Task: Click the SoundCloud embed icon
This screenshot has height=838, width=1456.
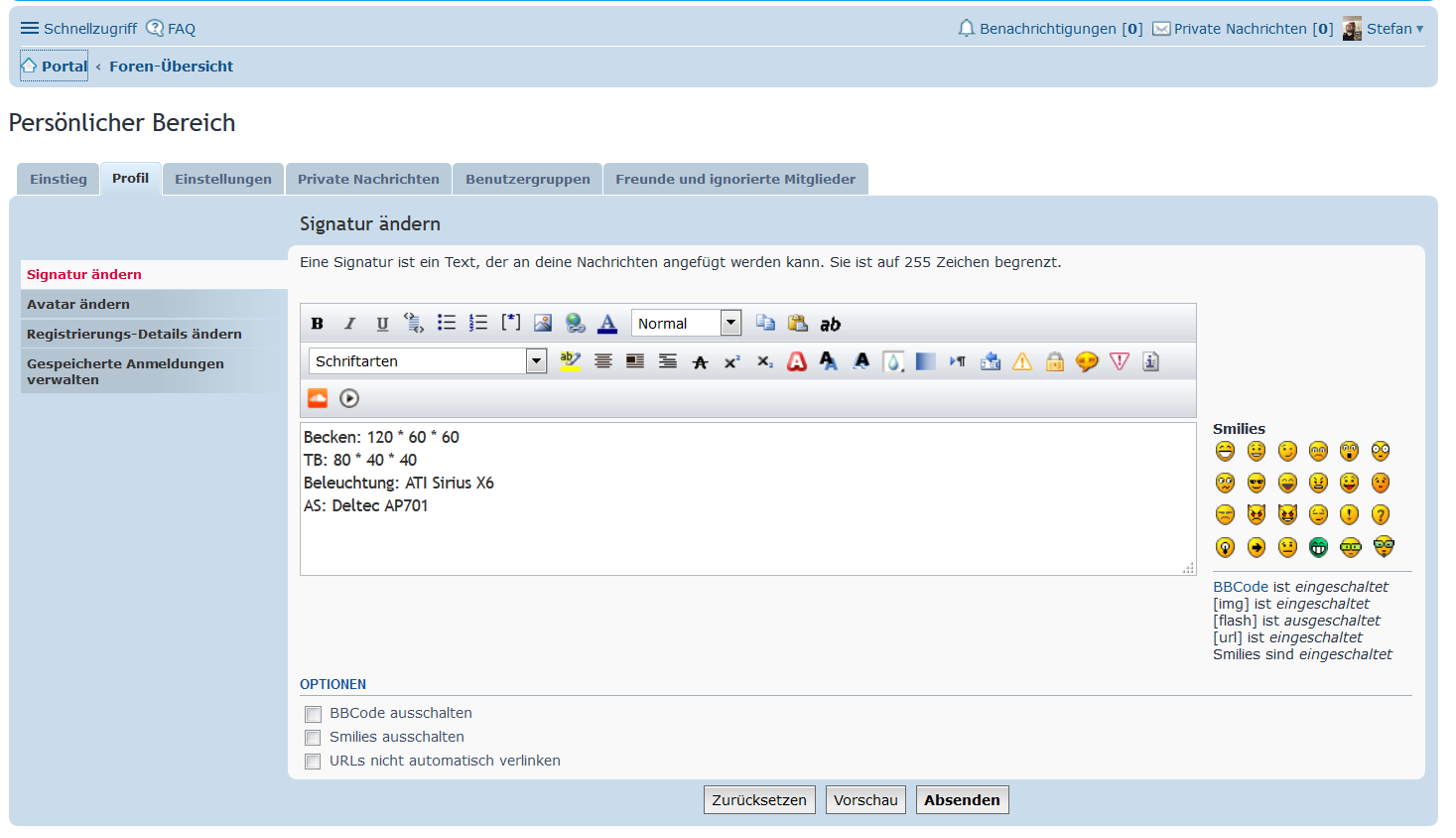Action: [x=318, y=398]
